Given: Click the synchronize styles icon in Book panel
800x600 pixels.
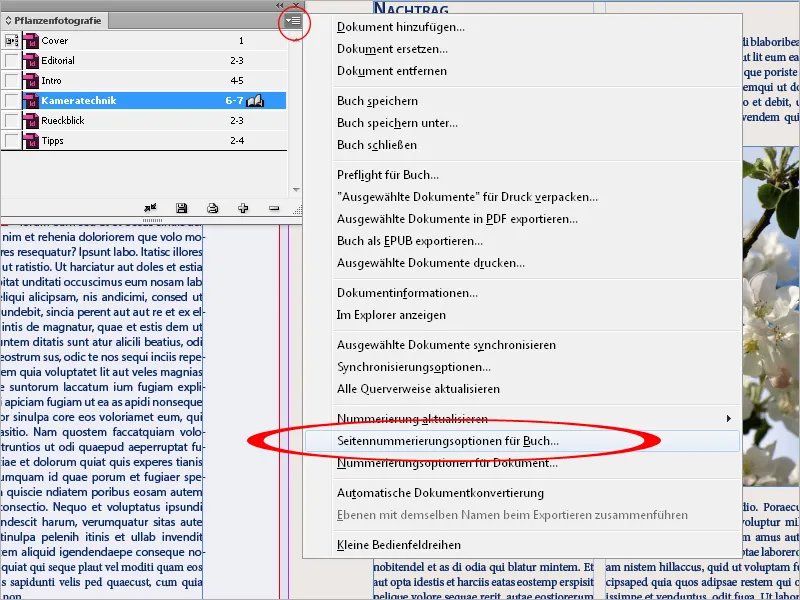Looking at the screenshot, I should [150, 208].
